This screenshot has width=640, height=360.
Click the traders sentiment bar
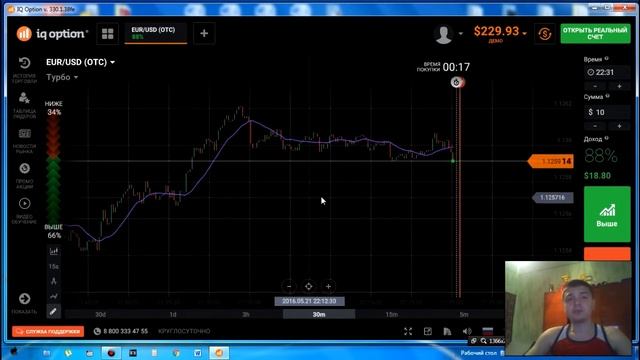(53, 169)
